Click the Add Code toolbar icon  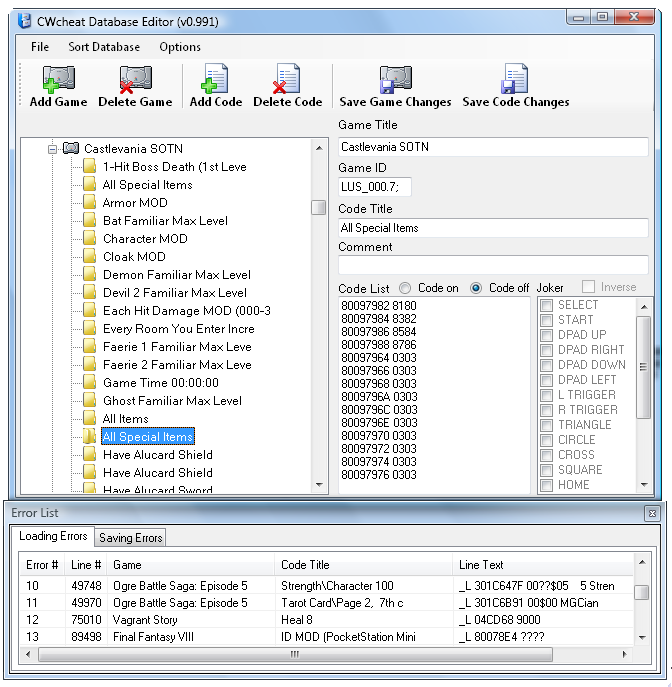click(215, 78)
